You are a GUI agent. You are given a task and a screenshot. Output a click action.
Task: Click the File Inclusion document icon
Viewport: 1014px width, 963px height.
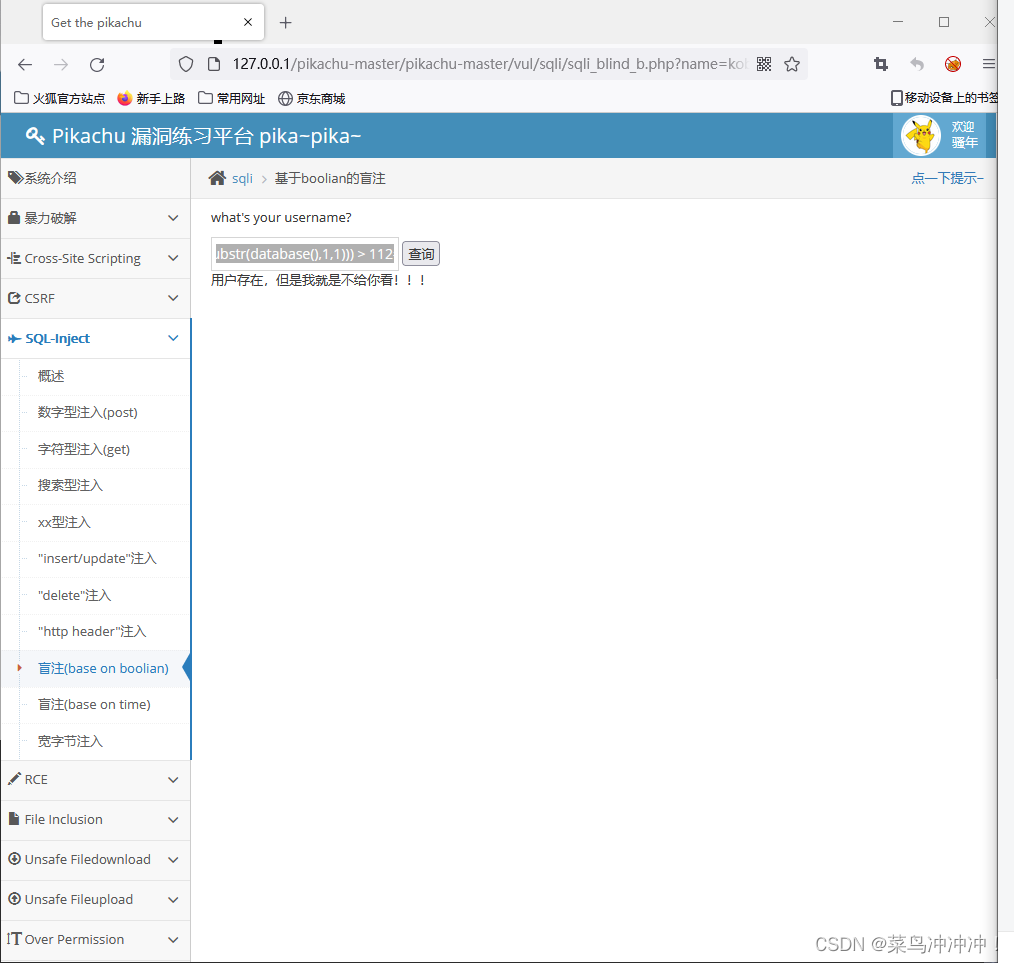pyautogui.click(x=14, y=819)
